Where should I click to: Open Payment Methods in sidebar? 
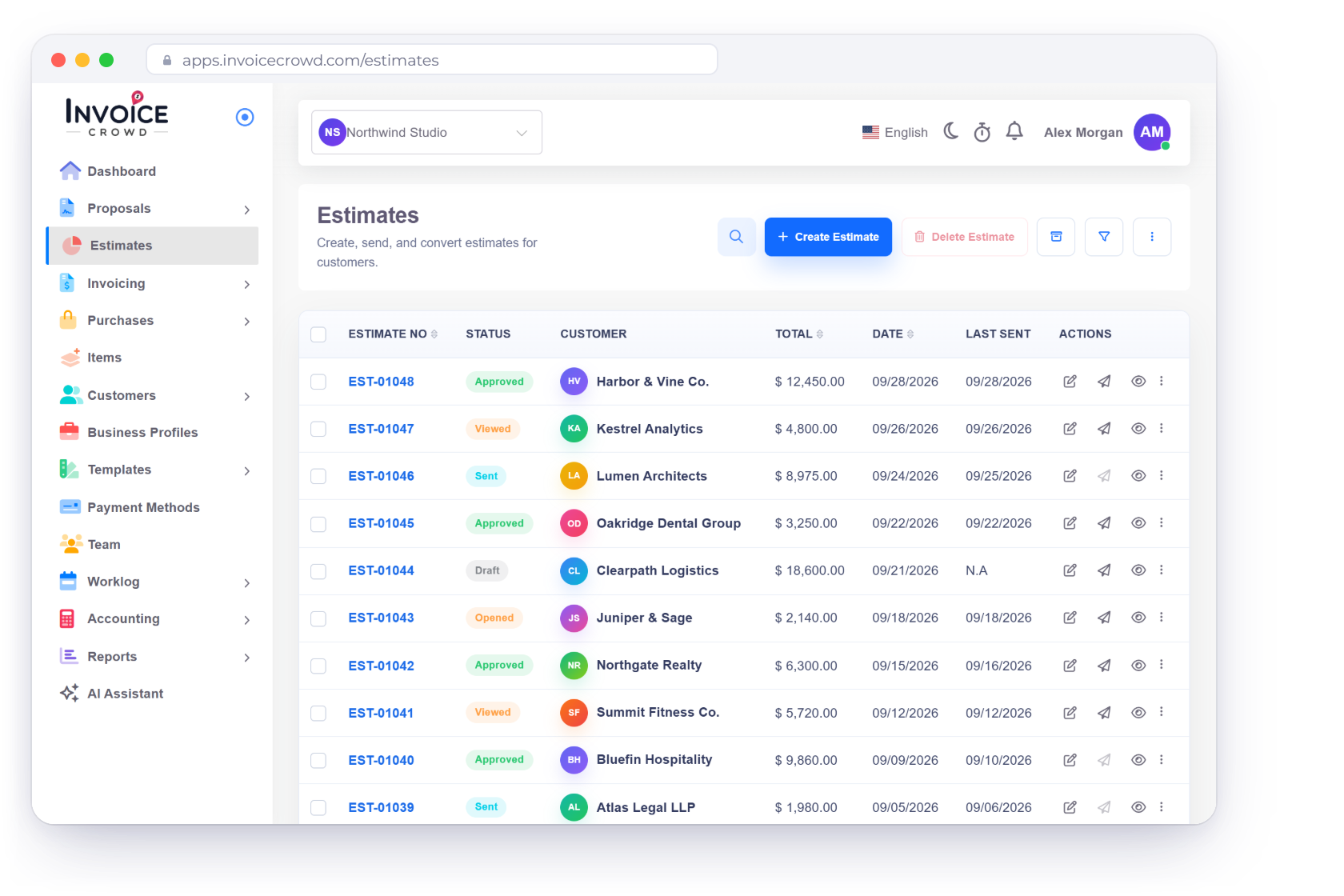click(153, 507)
